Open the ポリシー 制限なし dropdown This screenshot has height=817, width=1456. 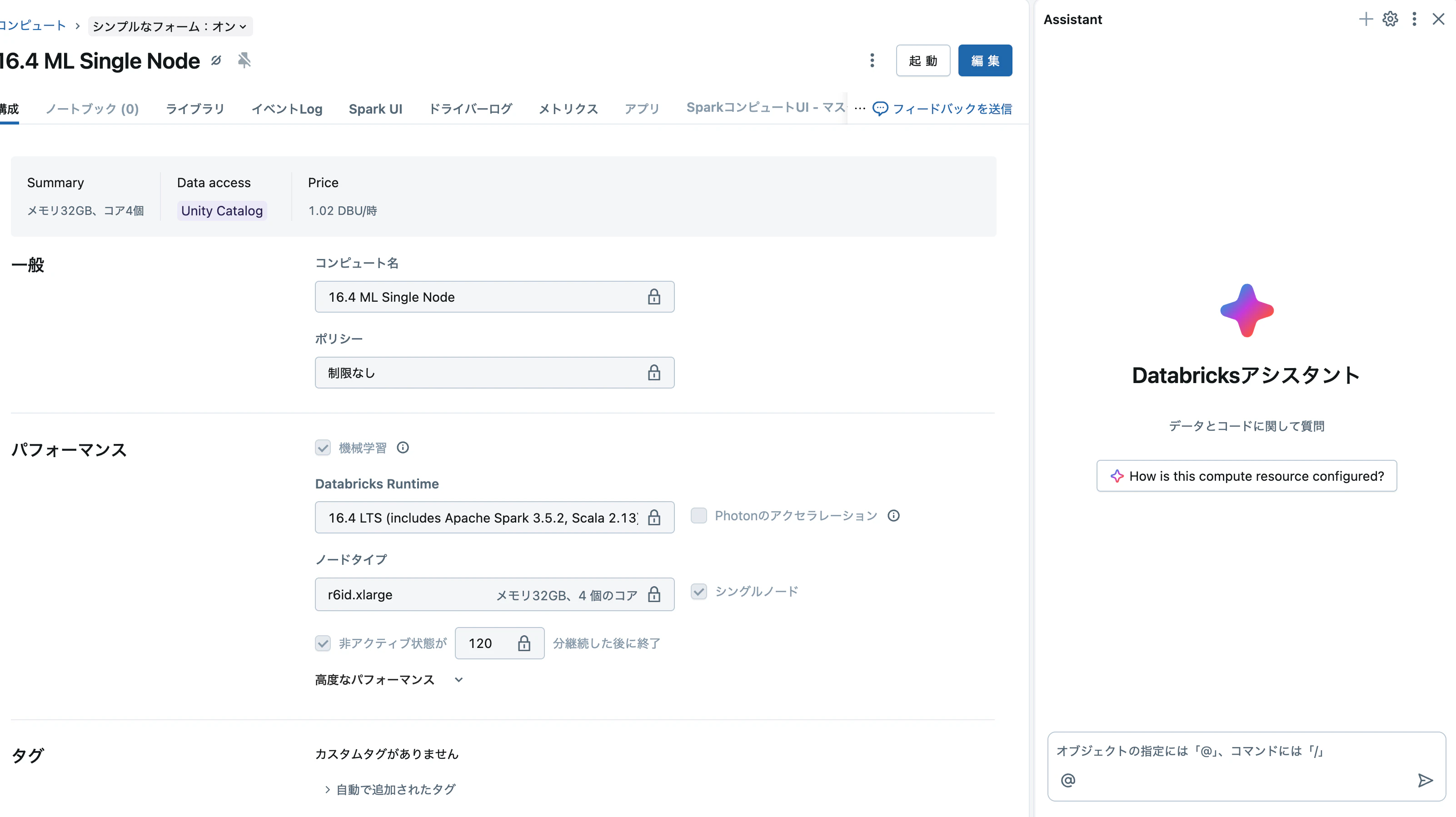tap(494, 372)
